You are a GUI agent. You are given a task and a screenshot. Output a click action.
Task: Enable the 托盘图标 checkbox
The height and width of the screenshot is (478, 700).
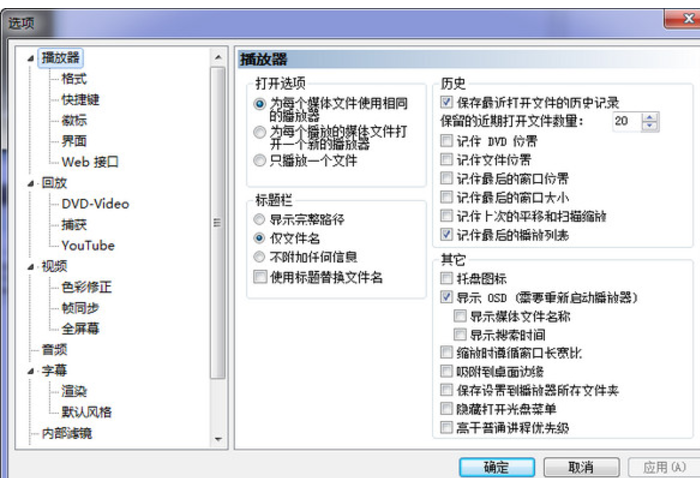[x=447, y=278]
